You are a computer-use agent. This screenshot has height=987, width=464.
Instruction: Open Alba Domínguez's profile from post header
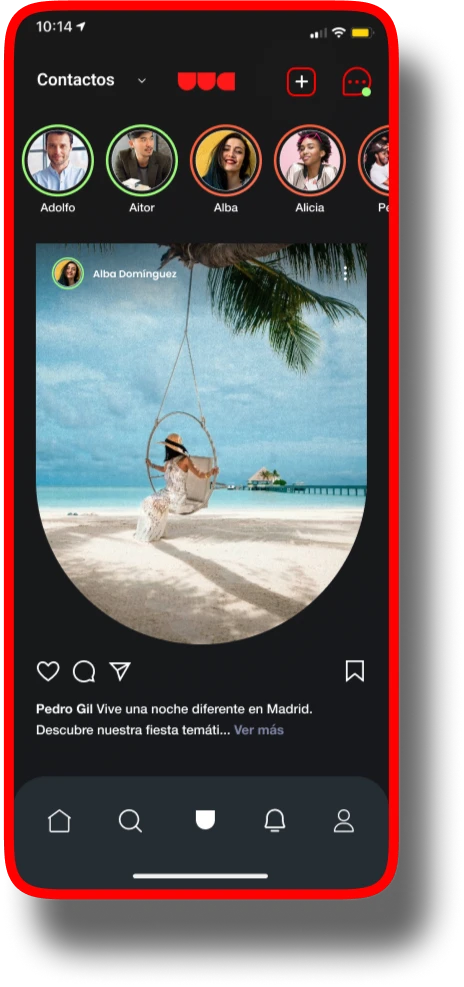(134, 274)
